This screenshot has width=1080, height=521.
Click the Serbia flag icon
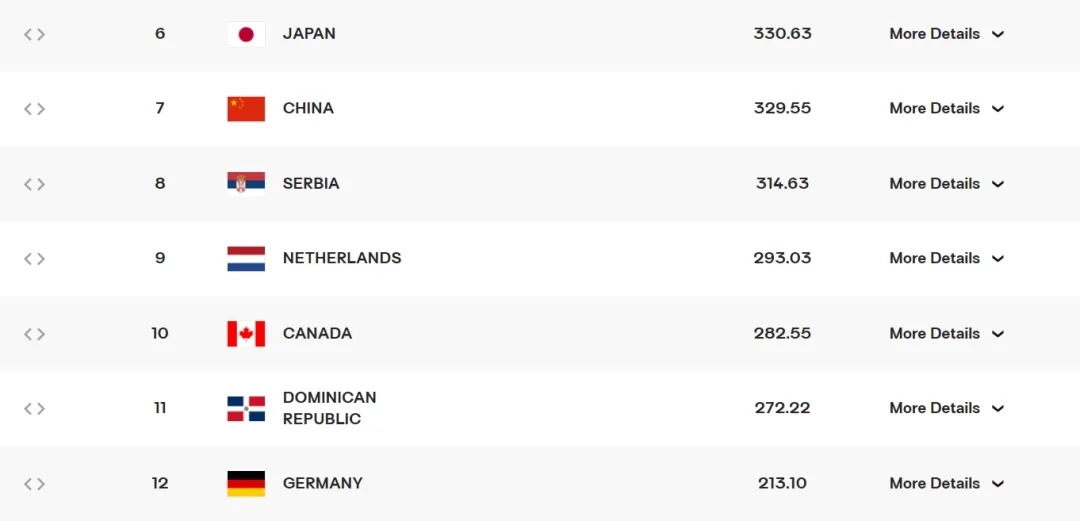(x=246, y=183)
